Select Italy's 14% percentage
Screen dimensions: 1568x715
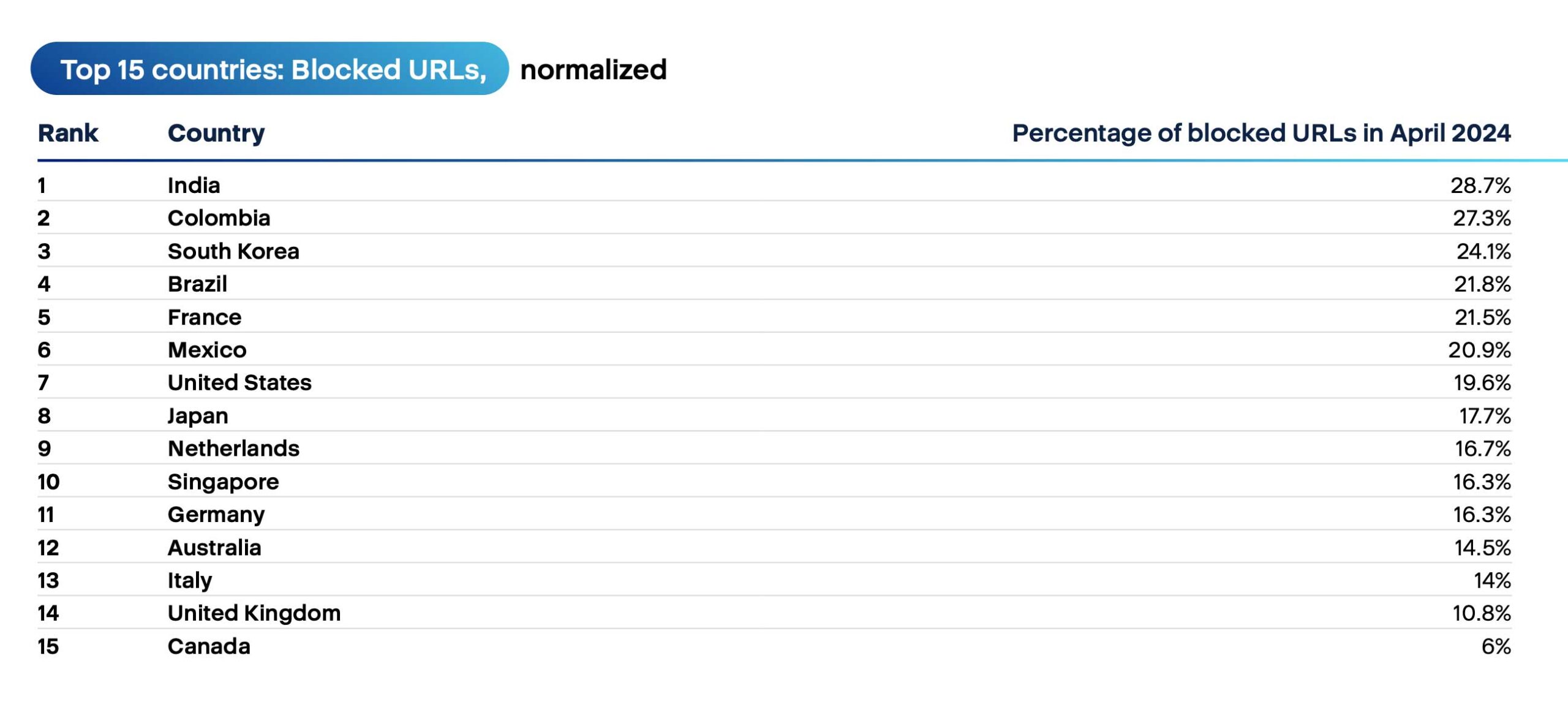(x=1492, y=580)
